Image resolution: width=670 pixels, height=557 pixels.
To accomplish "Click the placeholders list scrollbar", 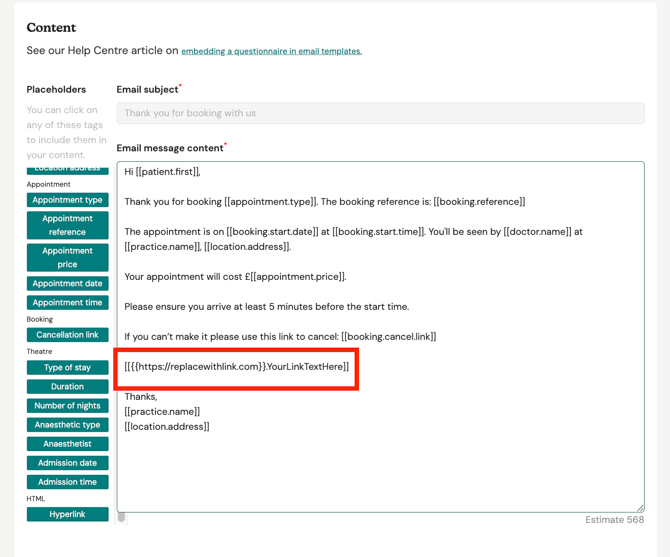I will coord(121,517).
